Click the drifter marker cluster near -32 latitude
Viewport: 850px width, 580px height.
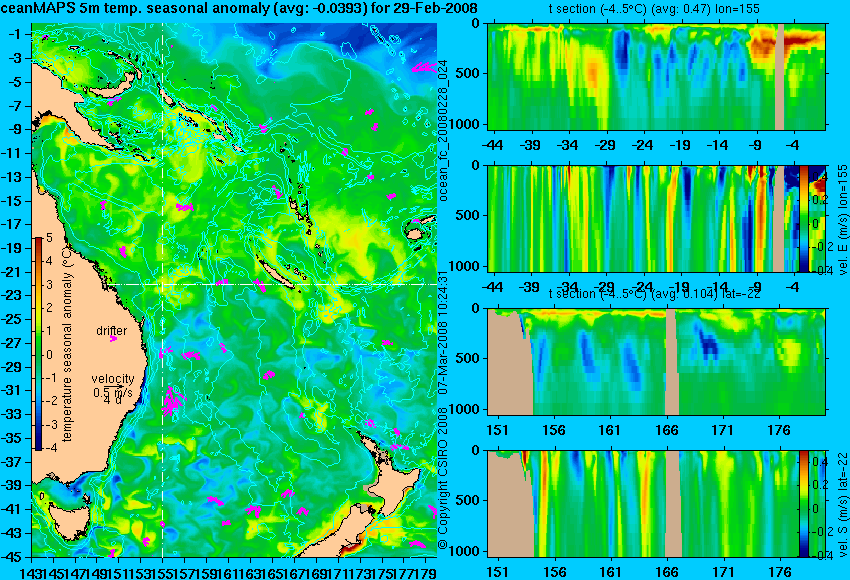(x=172, y=401)
